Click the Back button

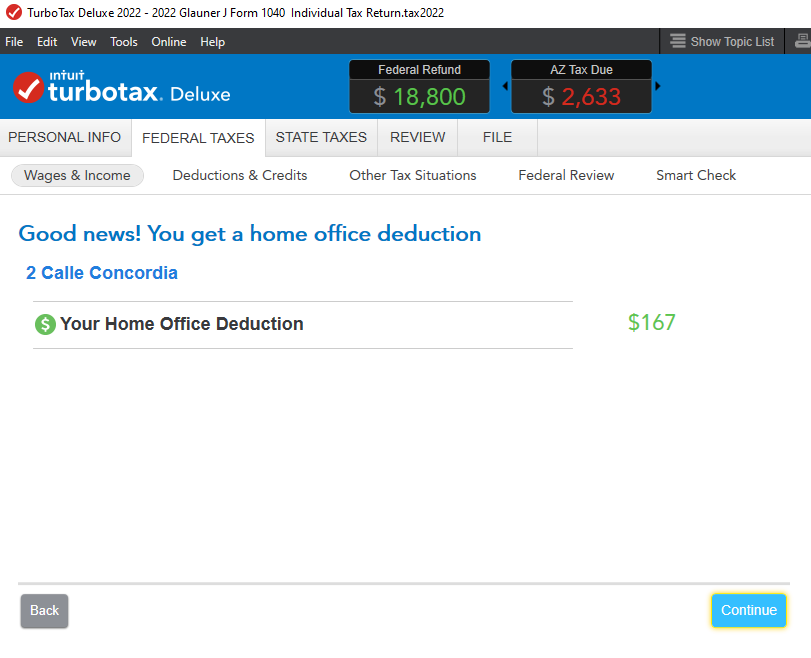pyautogui.click(x=44, y=611)
